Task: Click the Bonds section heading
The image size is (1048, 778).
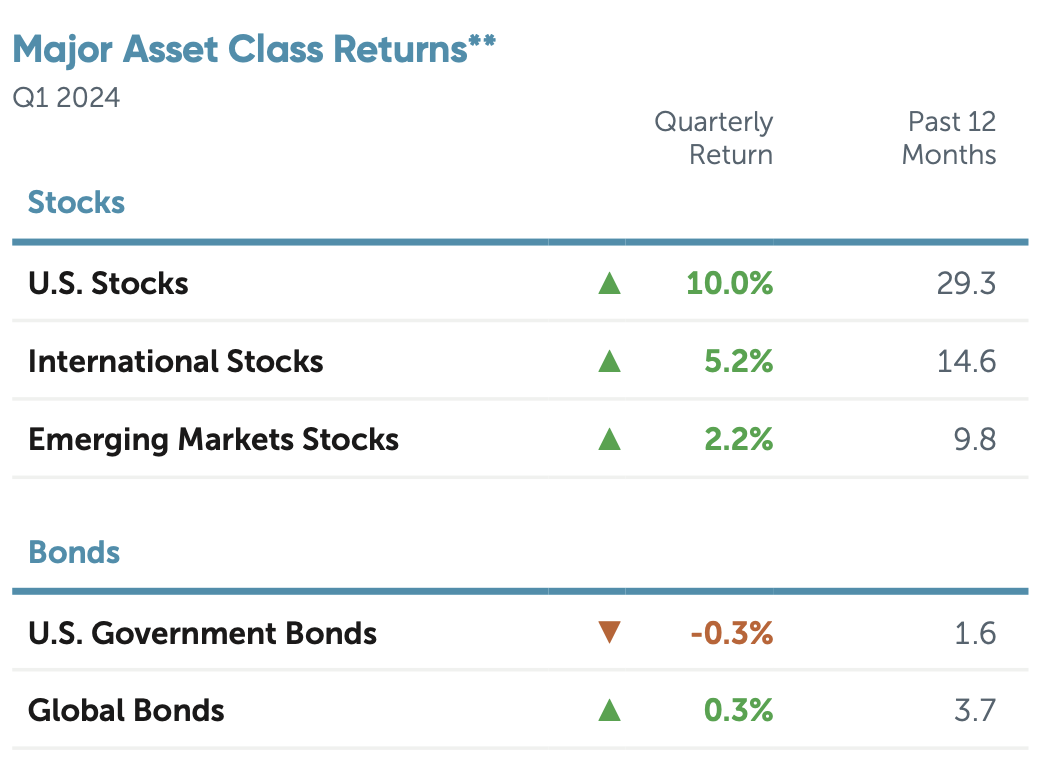Action: coord(75,552)
